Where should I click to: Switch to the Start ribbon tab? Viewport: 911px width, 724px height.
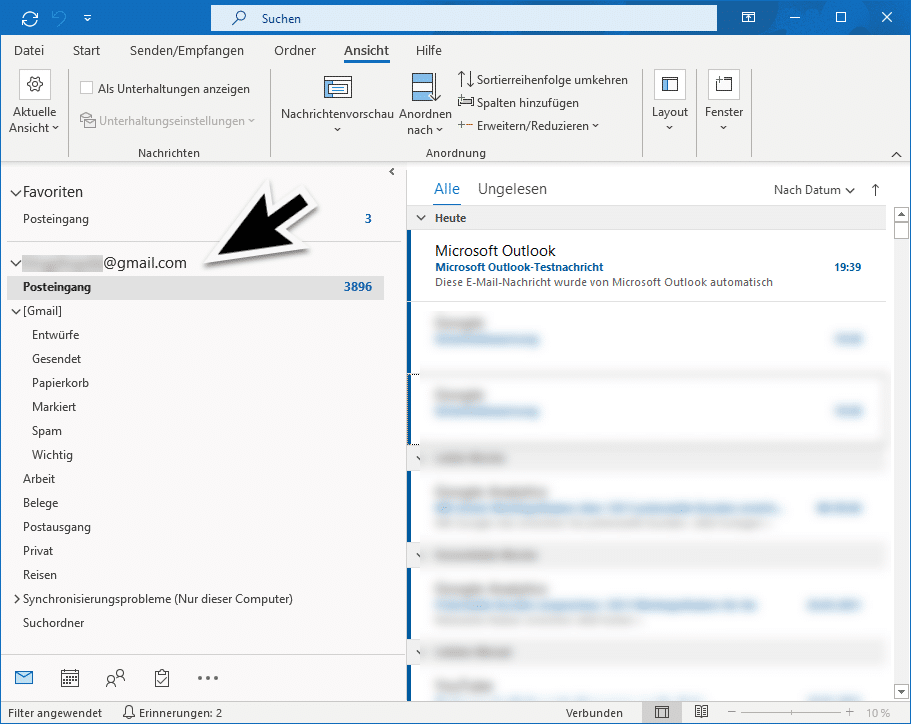[x=86, y=51]
